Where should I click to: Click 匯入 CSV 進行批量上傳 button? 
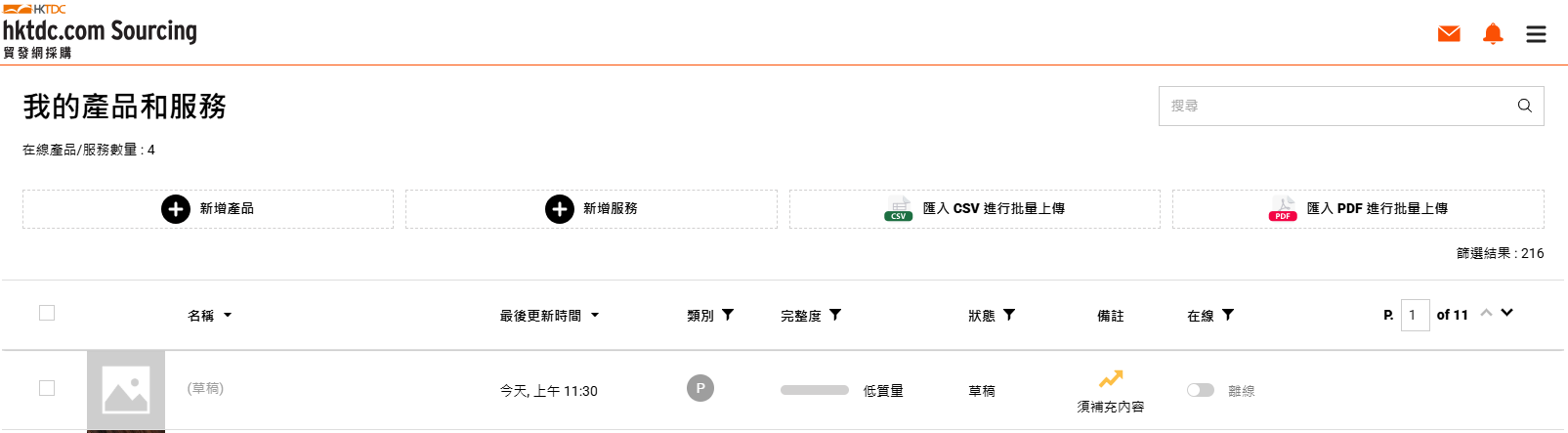pyautogui.click(x=974, y=209)
